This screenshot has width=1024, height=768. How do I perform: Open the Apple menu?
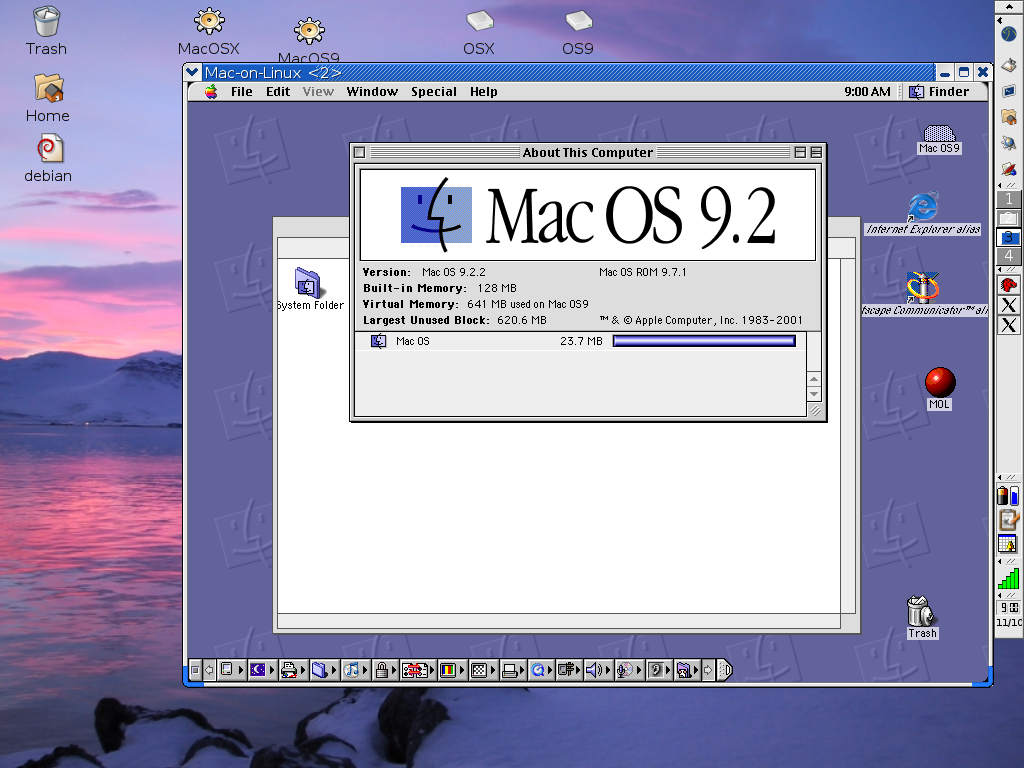pyautogui.click(x=211, y=92)
